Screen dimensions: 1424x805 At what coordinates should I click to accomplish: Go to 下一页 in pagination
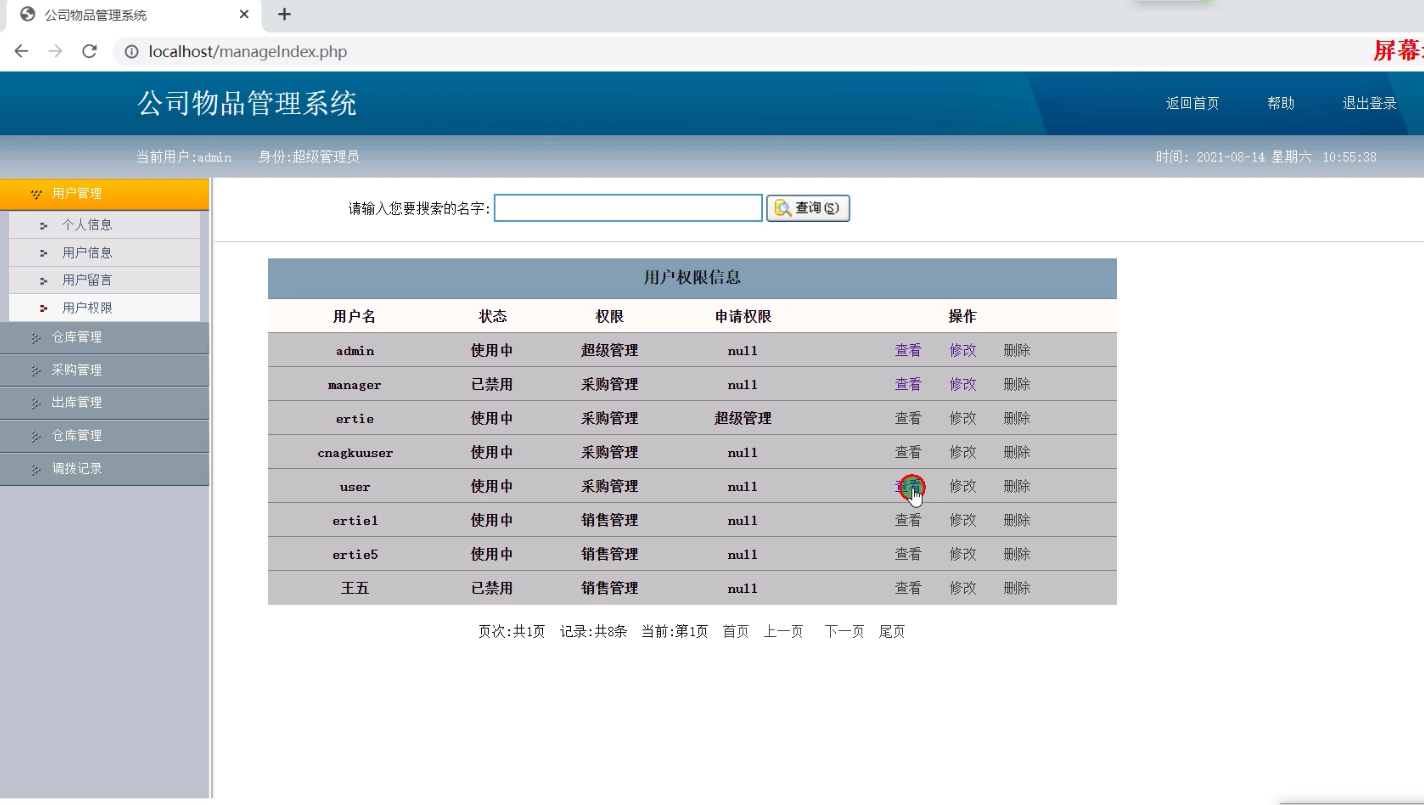(844, 632)
